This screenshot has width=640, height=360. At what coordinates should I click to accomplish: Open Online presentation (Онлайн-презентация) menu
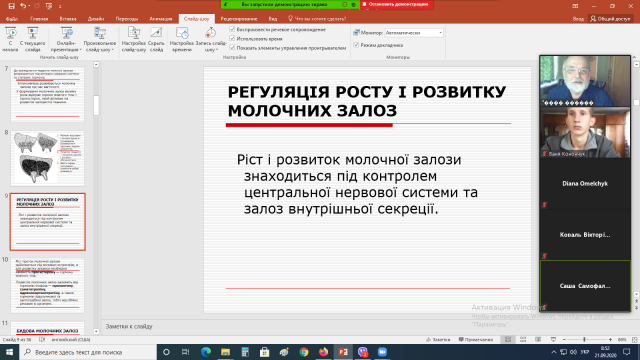[x=67, y=39]
